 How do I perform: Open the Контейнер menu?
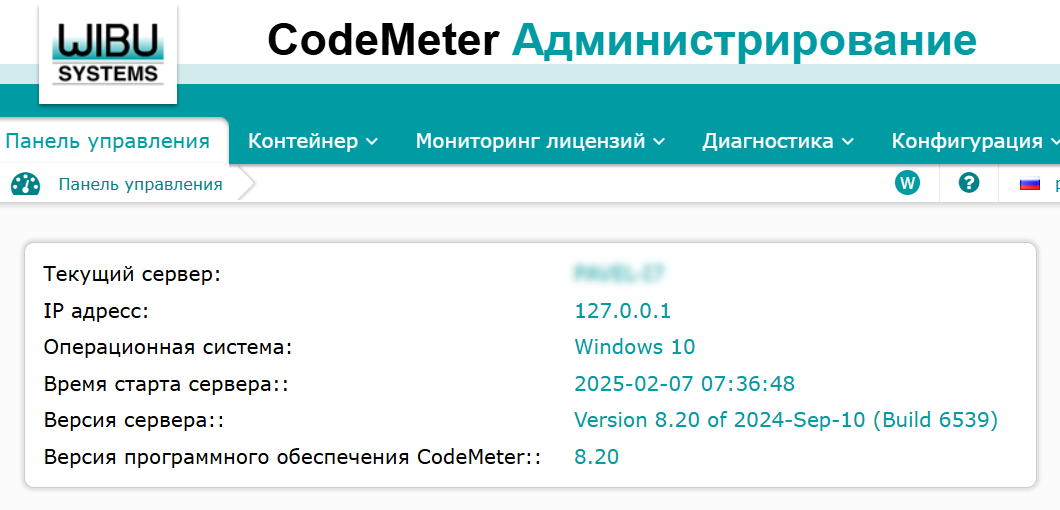click(x=303, y=141)
